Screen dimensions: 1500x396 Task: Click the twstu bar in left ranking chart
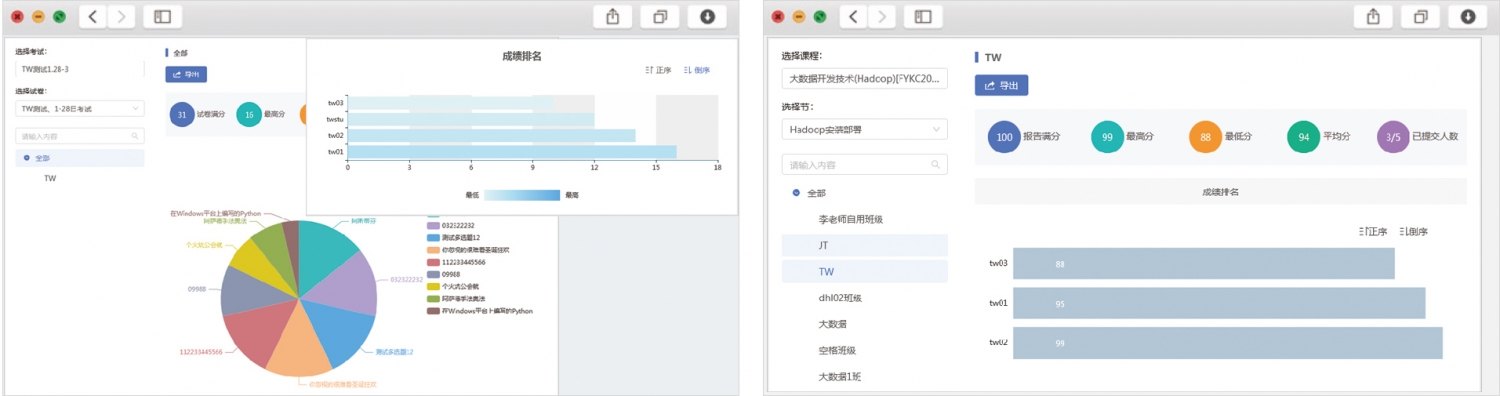tap(471, 119)
